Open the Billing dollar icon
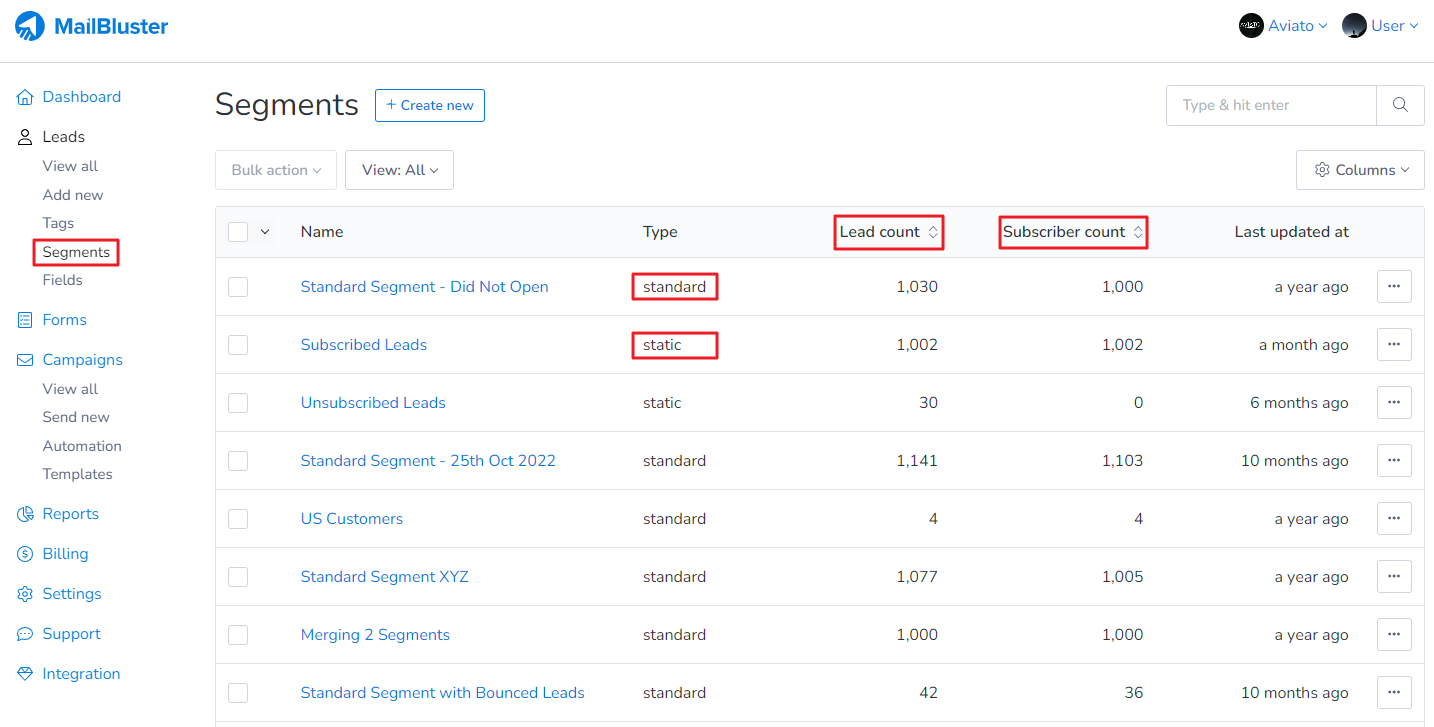1434x727 pixels. [x=25, y=554]
